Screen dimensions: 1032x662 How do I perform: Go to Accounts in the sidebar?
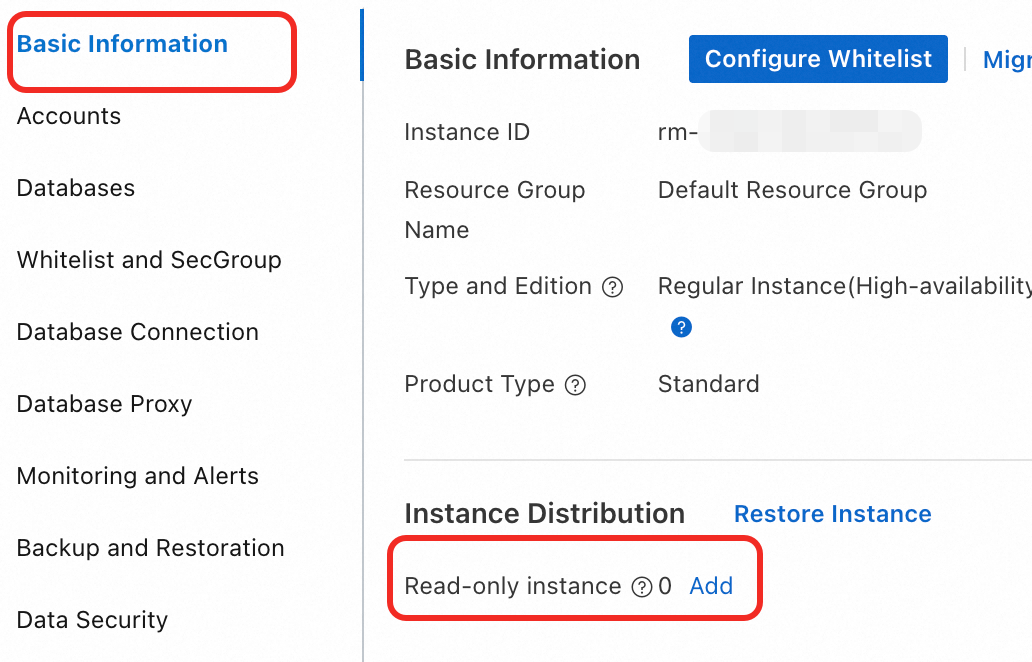pos(69,116)
